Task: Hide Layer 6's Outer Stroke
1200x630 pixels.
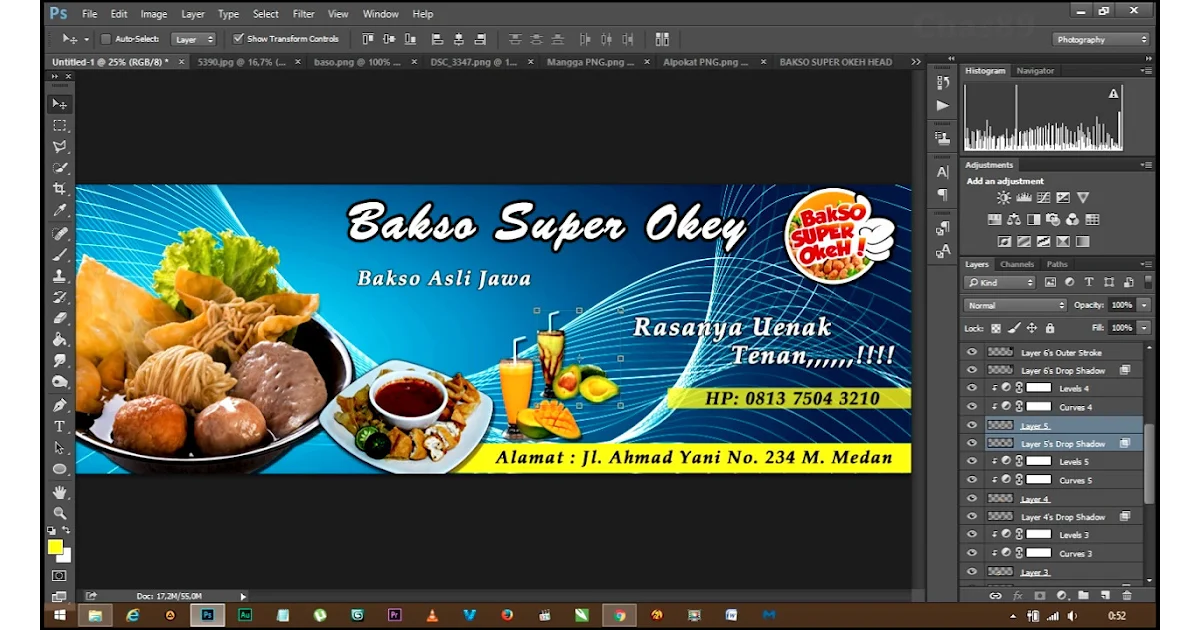Action: [x=971, y=352]
